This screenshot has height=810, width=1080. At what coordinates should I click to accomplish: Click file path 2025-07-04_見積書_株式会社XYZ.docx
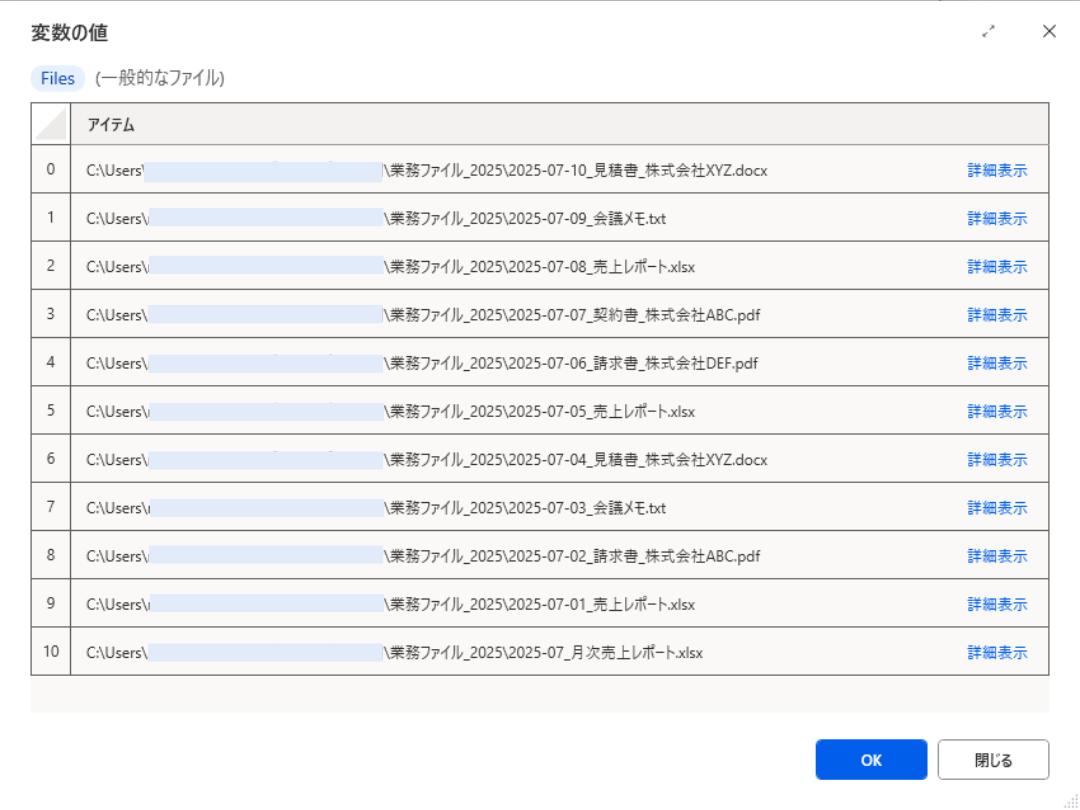tap(427, 459)
